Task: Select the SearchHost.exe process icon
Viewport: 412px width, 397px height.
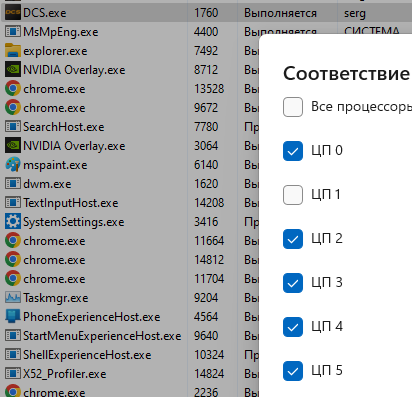Action: pyautogui.click(x=13, y=127)
